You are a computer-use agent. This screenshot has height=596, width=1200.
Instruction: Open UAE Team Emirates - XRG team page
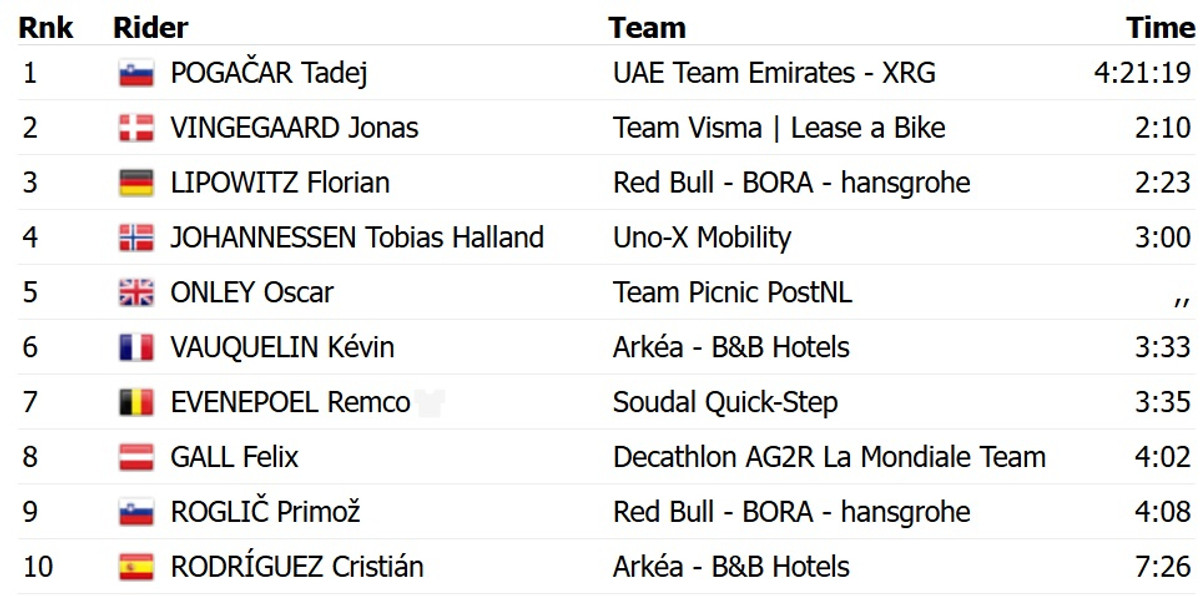tap(774, 73)
